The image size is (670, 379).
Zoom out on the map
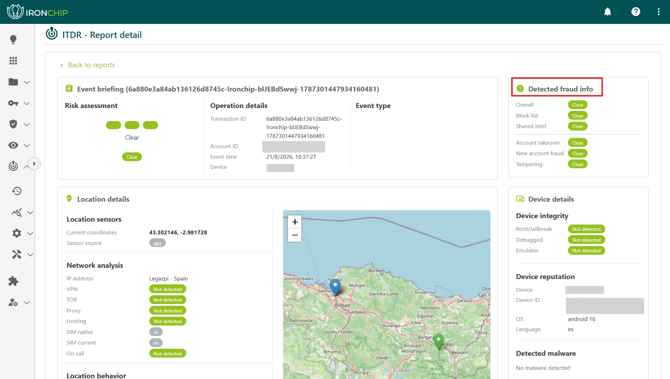pos(294,235)
